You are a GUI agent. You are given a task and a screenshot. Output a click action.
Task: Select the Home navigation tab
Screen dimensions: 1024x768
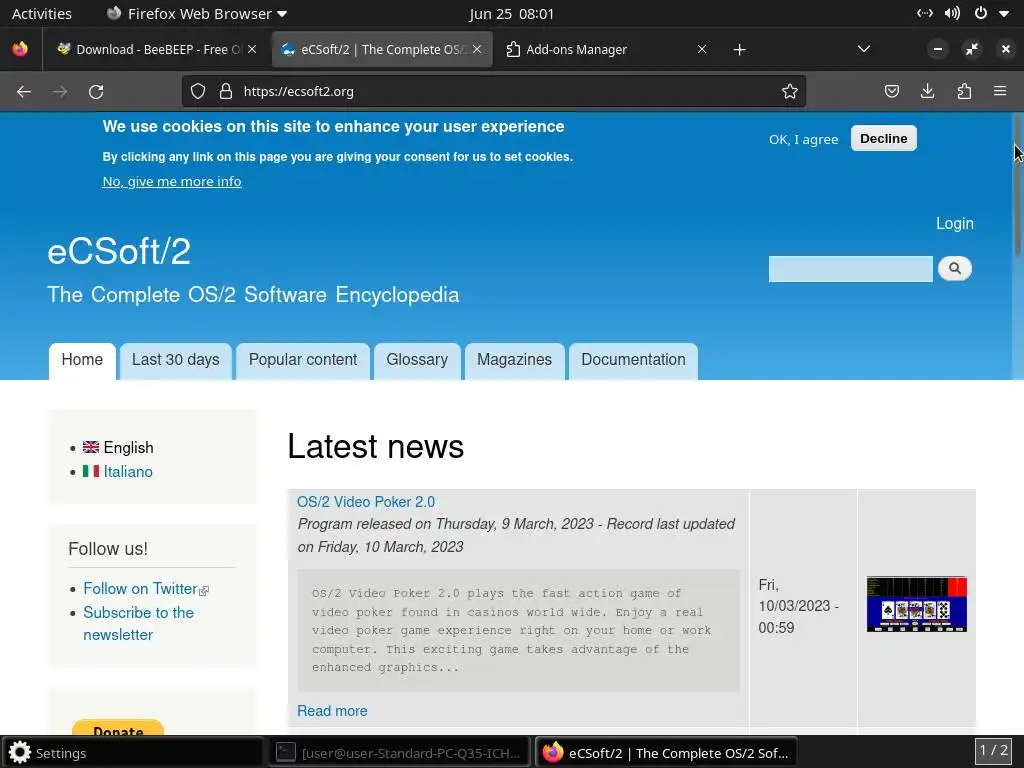82,360
